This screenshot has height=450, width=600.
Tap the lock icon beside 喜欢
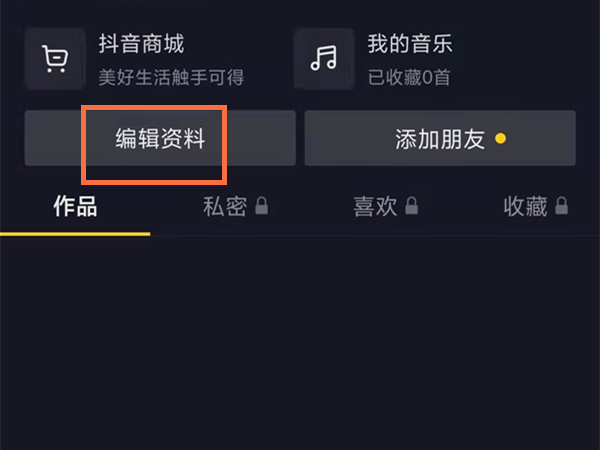412,206
